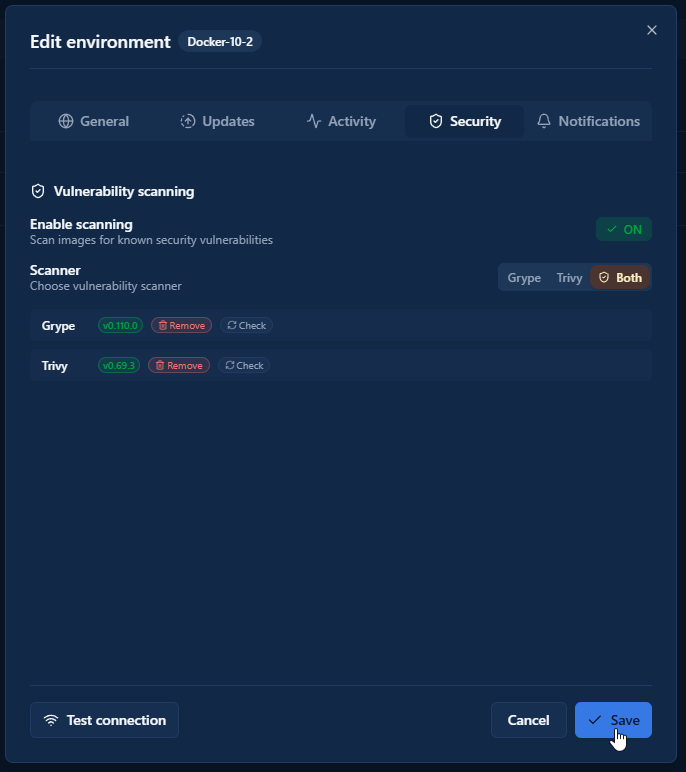This screenshot has height=772, width=686.
Task: Click the Test connection button
Action: [104, 720]
